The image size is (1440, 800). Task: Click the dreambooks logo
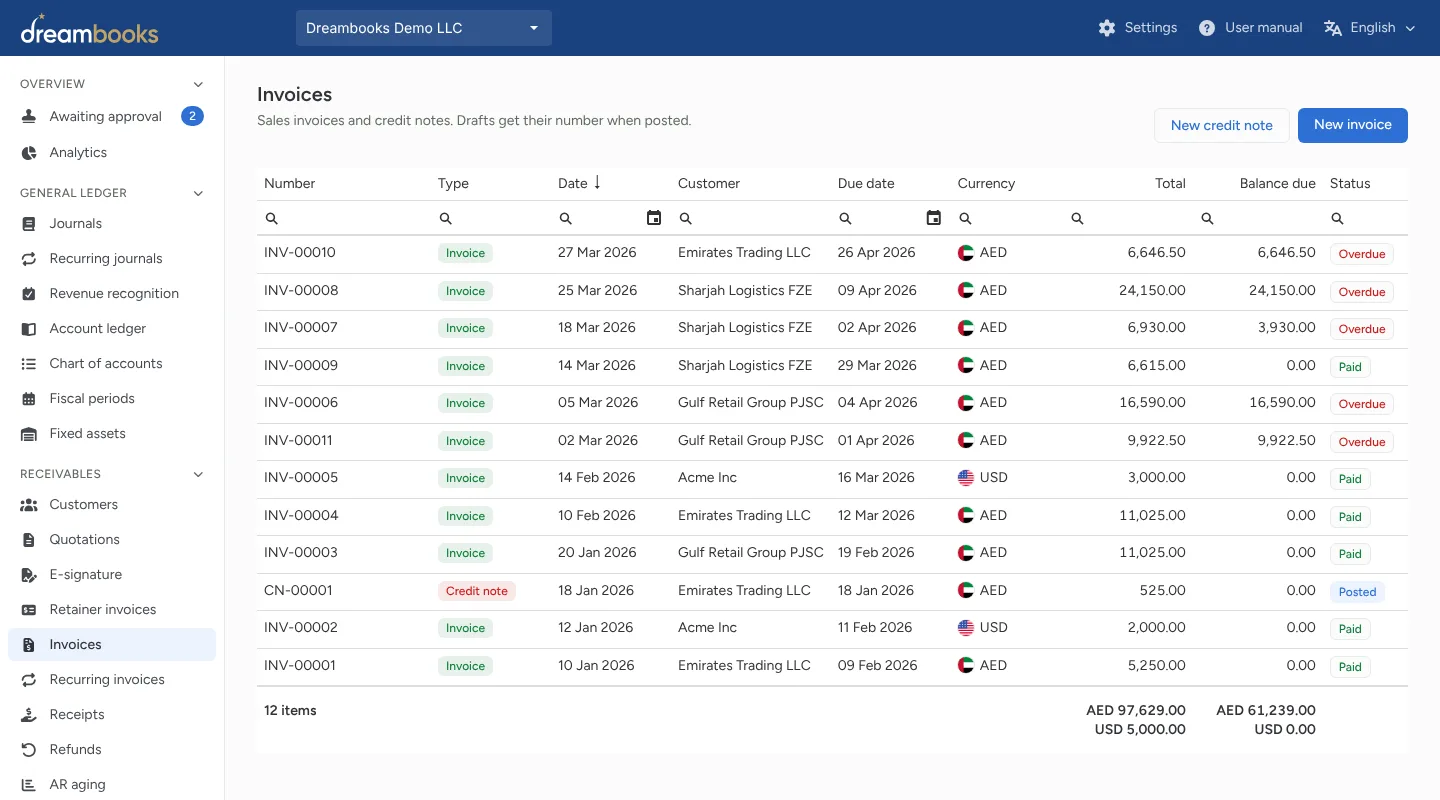[x=90, y=30]
